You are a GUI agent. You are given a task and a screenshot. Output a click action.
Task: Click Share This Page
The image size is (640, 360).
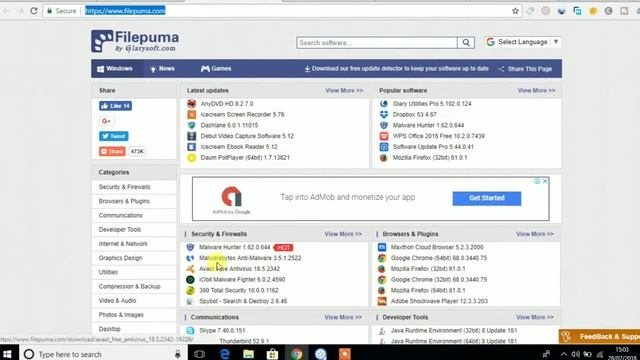[525, 69]
